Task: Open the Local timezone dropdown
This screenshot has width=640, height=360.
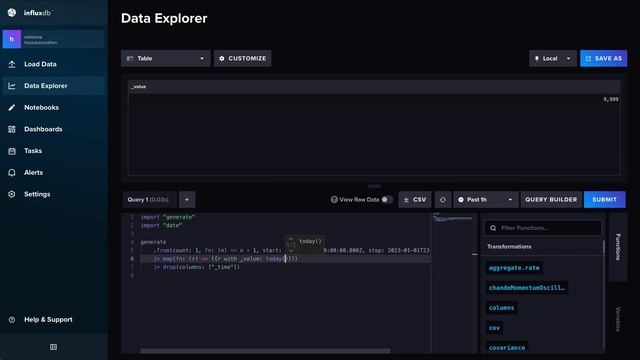Action: click(553, 58)
